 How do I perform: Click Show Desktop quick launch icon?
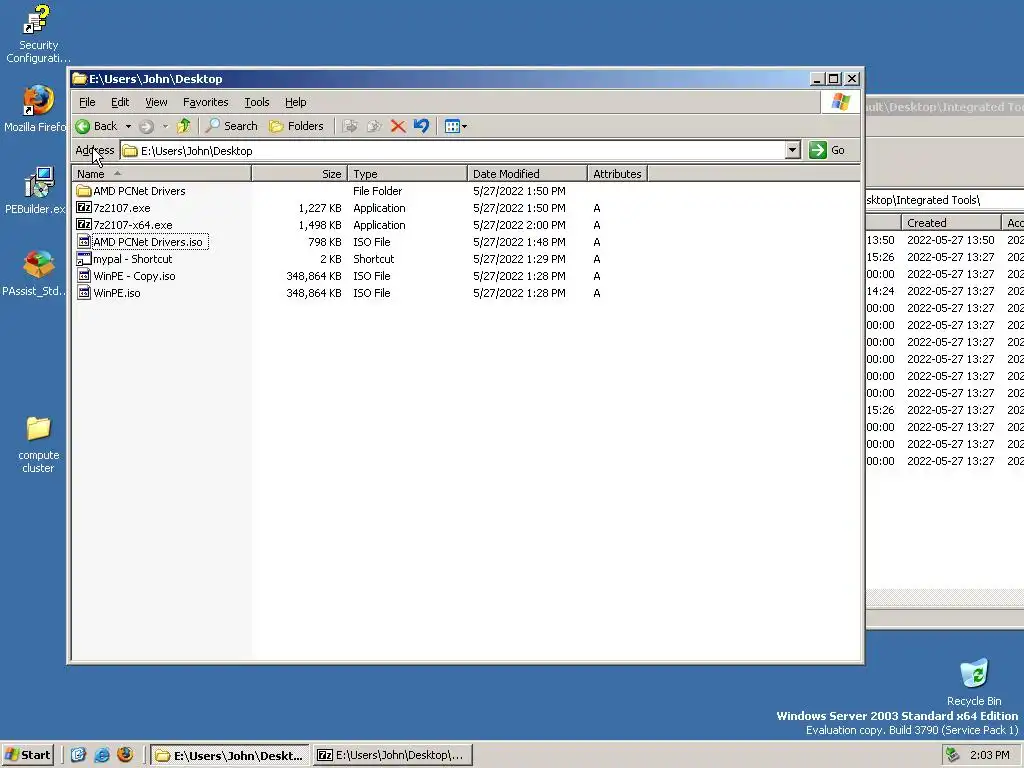click(x=78, y=755)
